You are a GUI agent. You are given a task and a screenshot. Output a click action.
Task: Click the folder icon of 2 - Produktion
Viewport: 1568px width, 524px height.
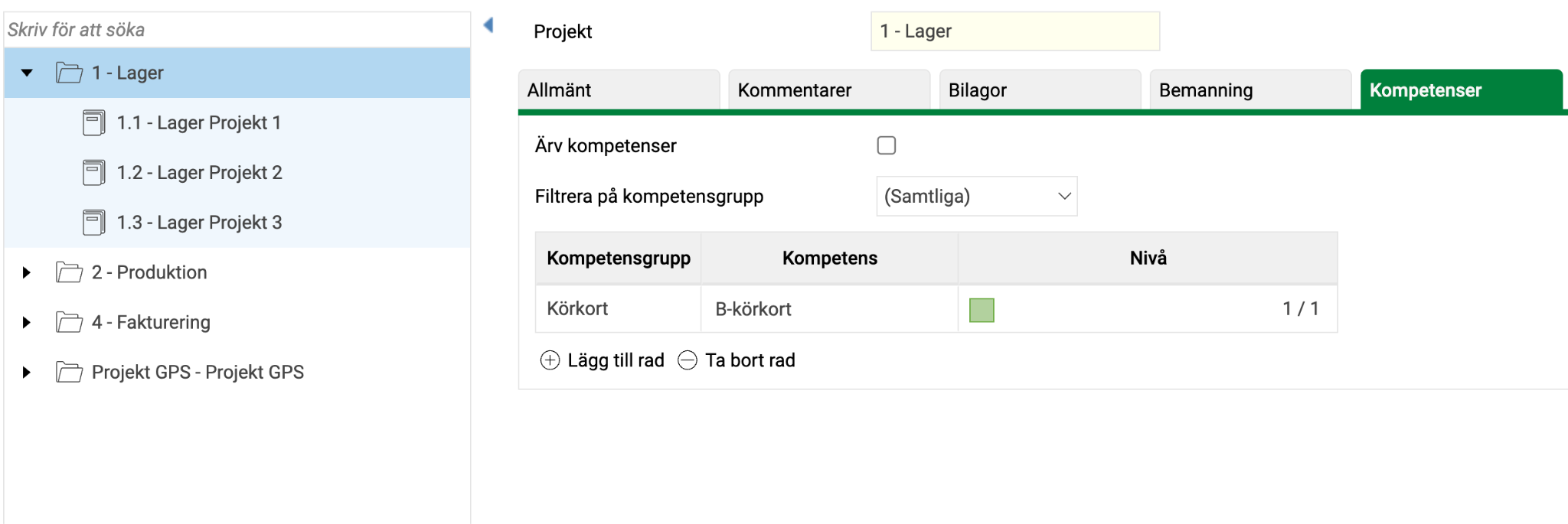(x=69, y=272)
